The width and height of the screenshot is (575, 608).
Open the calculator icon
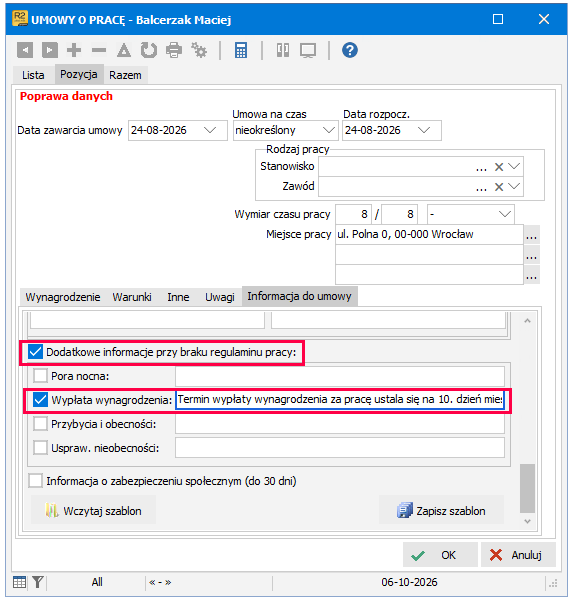click(241, 50)
